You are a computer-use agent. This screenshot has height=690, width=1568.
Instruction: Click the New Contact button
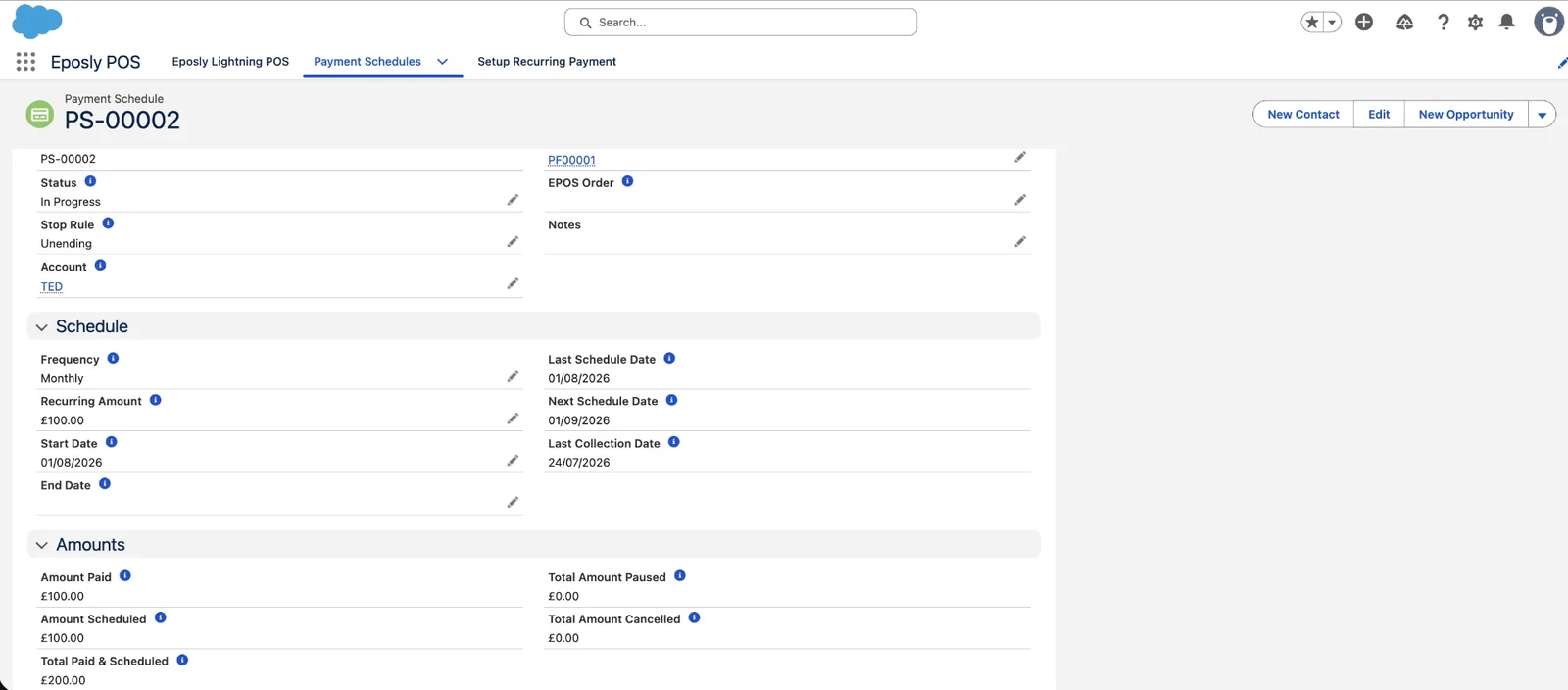coord(1303,115)
